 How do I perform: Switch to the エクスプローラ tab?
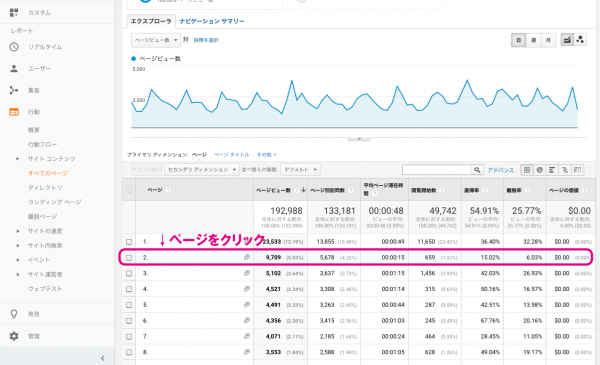point(151,21)
